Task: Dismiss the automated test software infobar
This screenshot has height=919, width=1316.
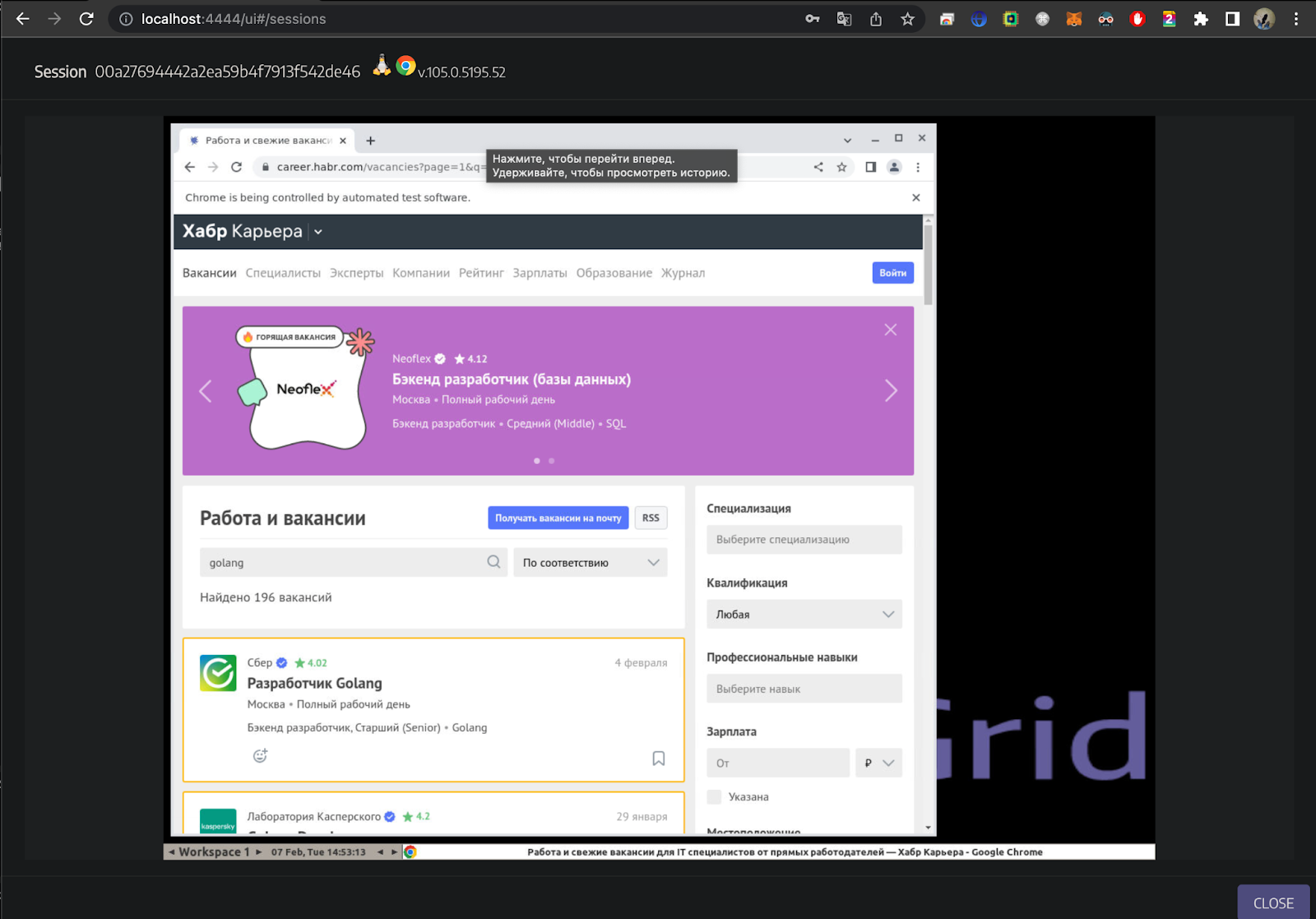Action: click(x=915, y=197)
